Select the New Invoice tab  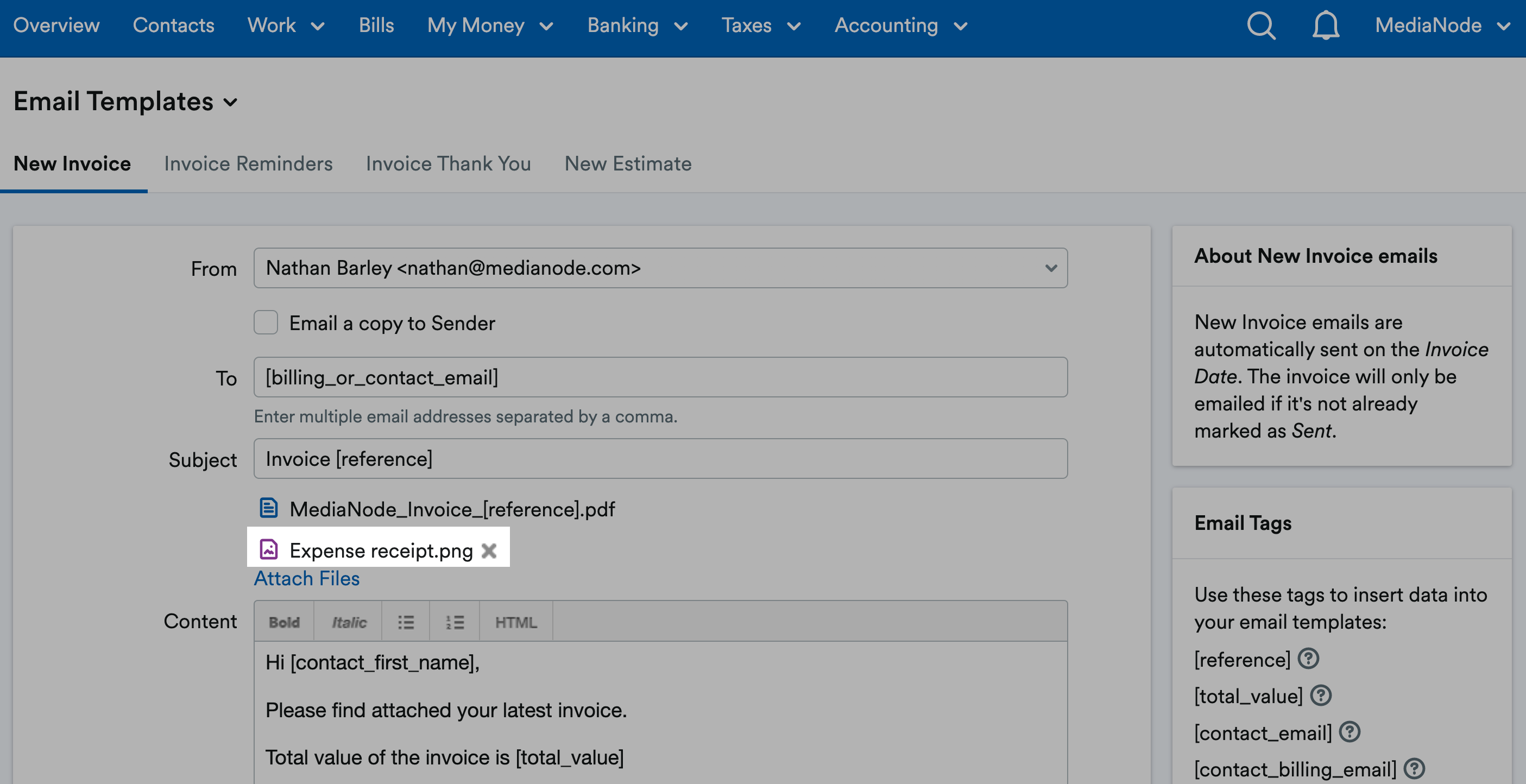click(72, 163)
